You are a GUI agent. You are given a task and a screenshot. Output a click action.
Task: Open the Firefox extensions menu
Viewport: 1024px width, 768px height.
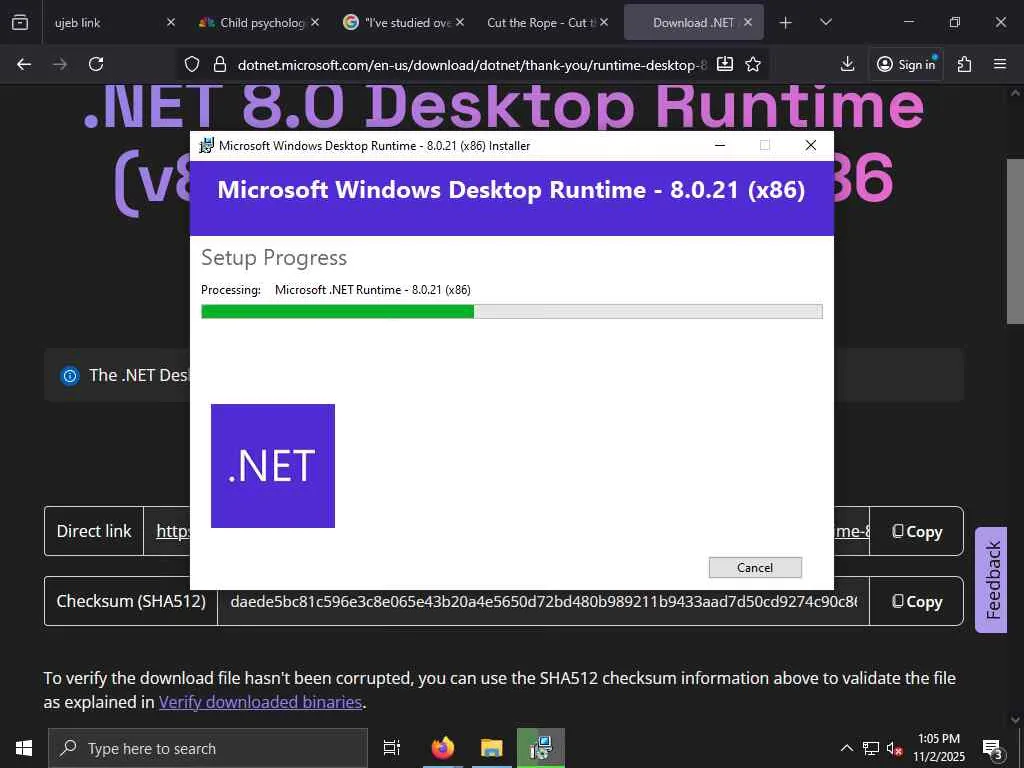(x=964, y=64)
